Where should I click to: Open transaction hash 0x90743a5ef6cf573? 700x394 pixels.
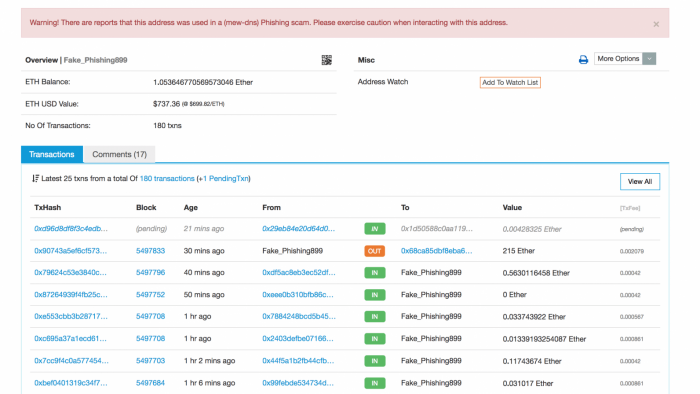pos(71,251)
